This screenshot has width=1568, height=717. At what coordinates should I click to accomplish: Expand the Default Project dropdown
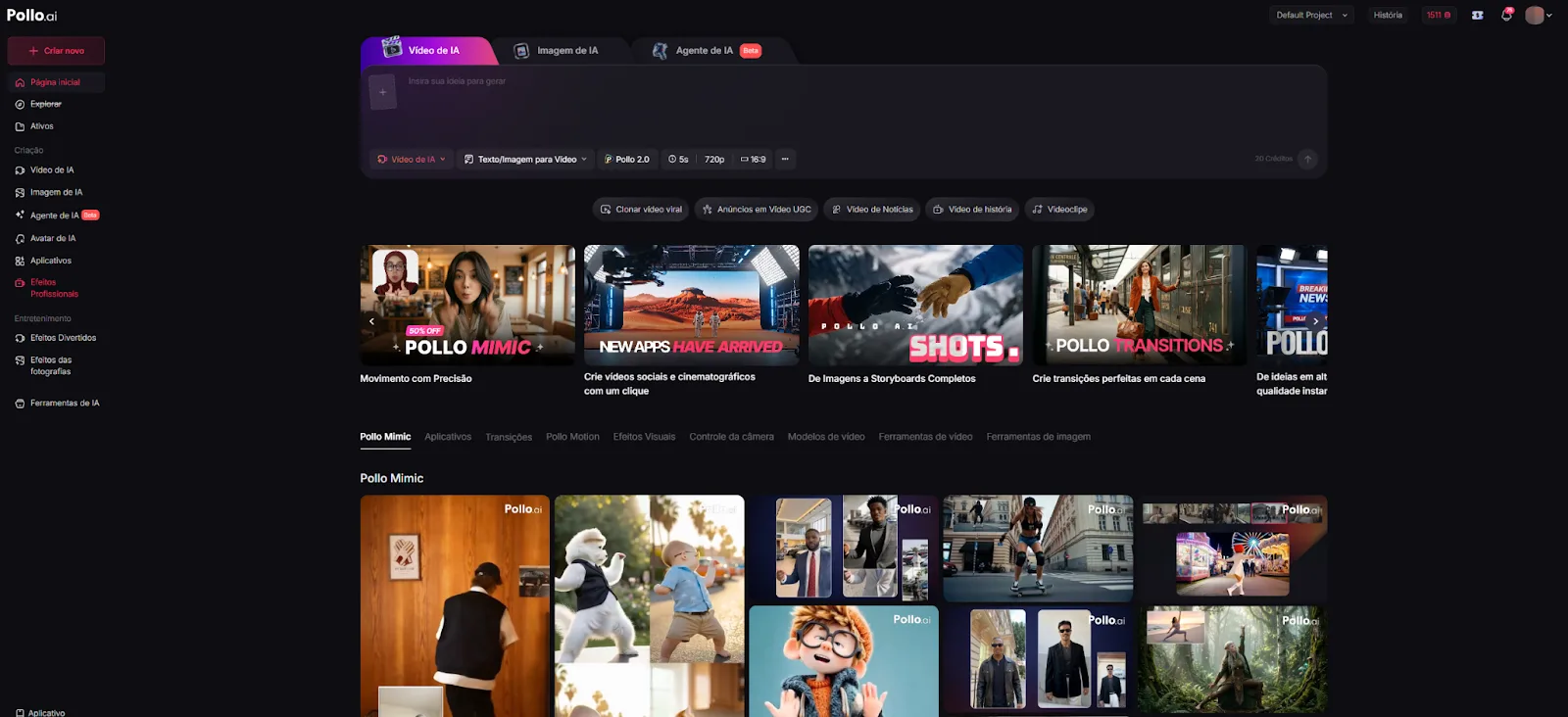pyautogui.click(x=1311, y=15)
